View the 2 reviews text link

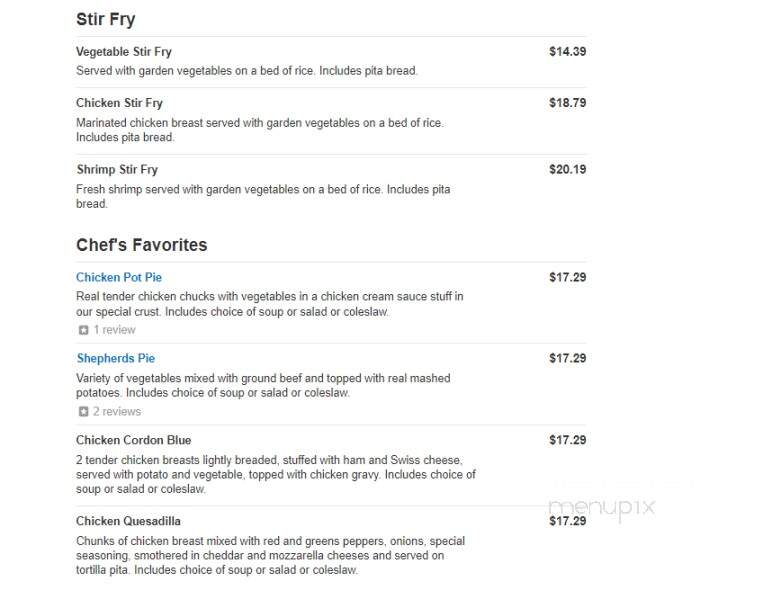(117, 411)
